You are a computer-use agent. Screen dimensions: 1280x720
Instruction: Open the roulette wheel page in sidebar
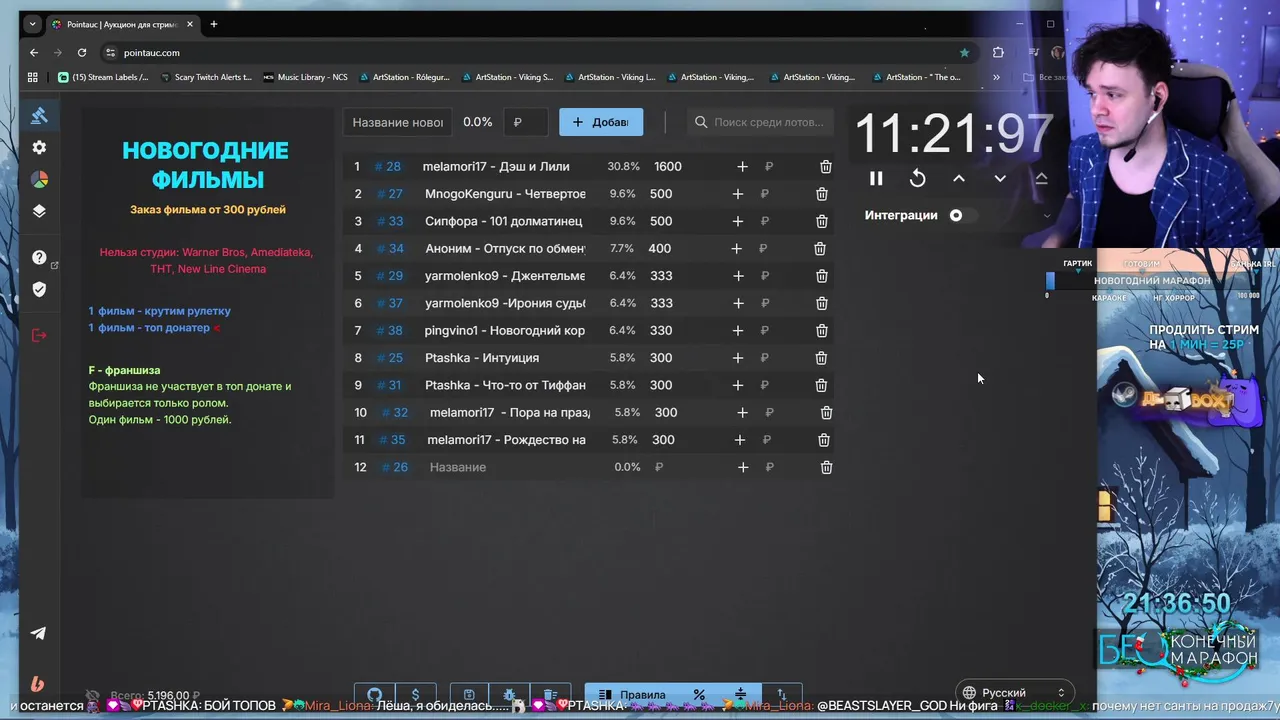pyautogui.click(x=39, y=180)
